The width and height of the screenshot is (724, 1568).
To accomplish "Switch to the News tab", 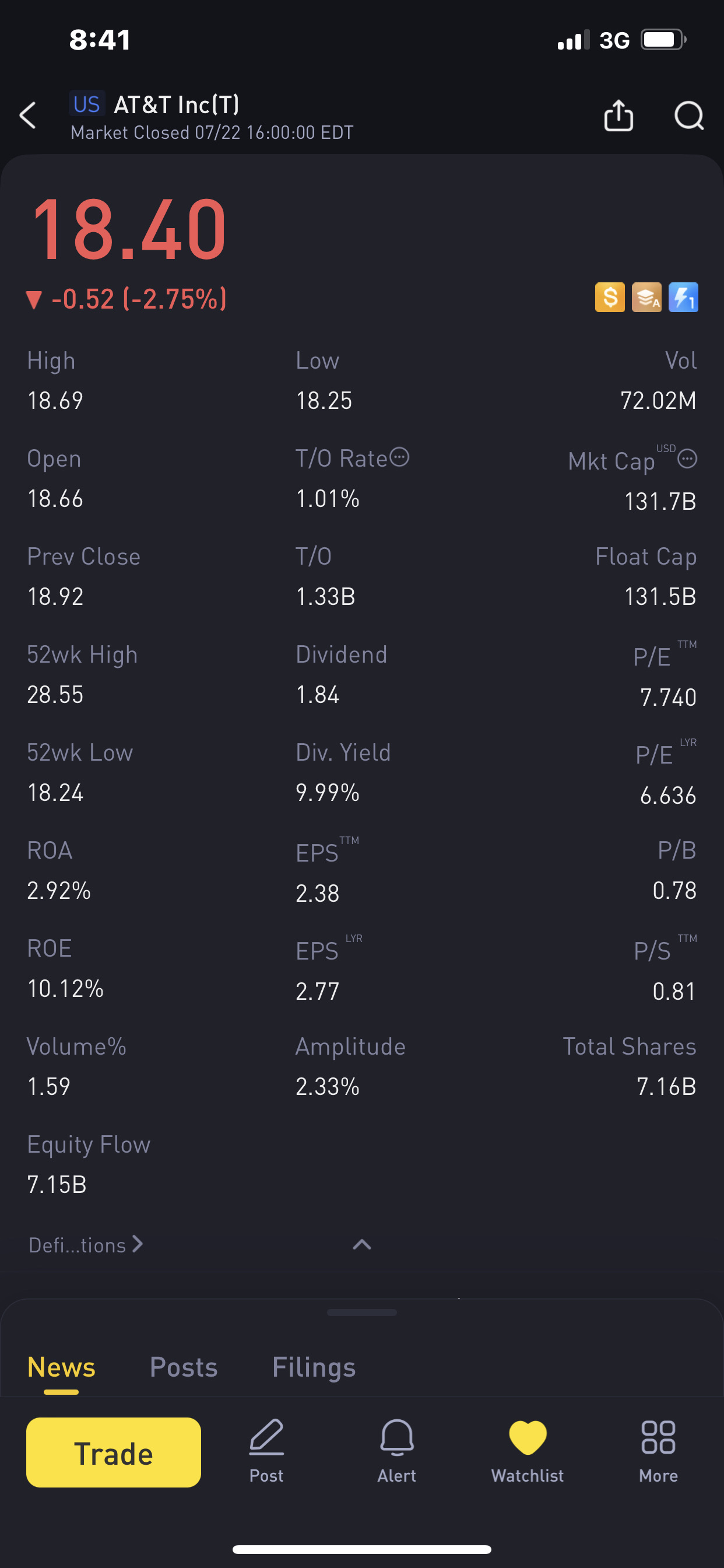I will pyautogui.click(x=61, y=1368).
